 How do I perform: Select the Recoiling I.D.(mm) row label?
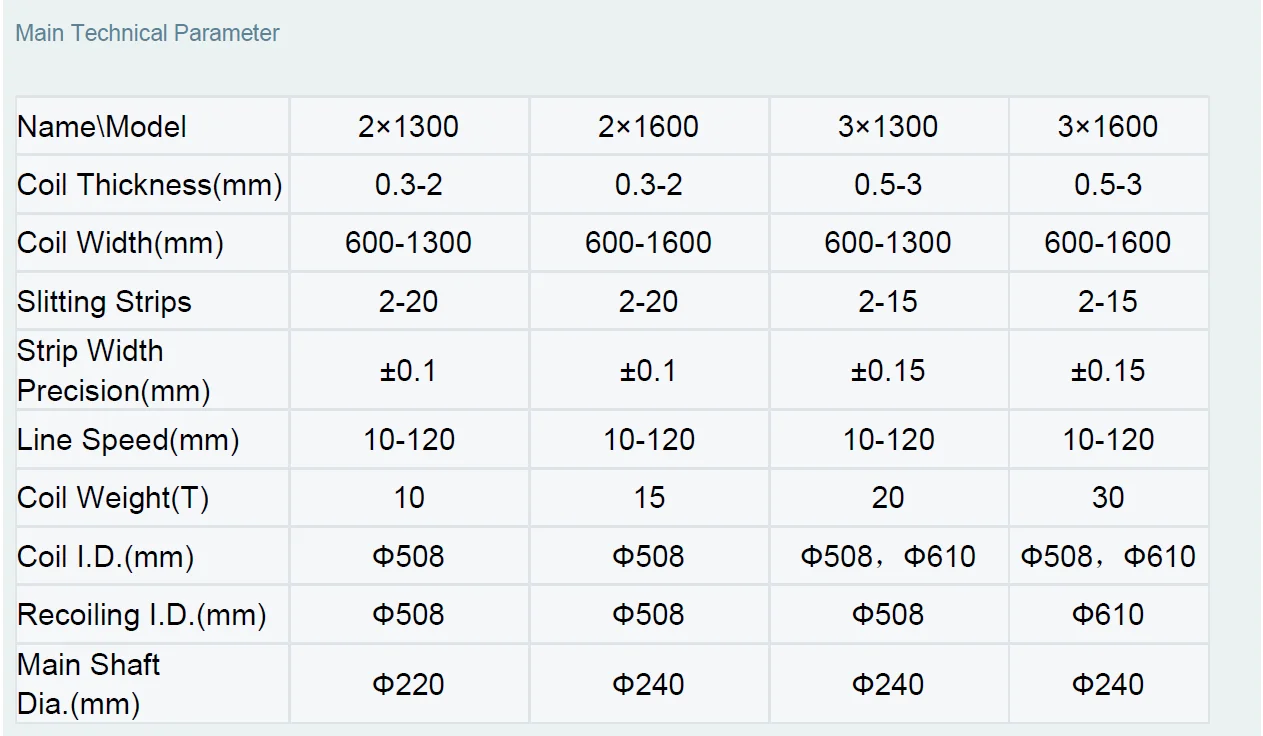[142, 615]
